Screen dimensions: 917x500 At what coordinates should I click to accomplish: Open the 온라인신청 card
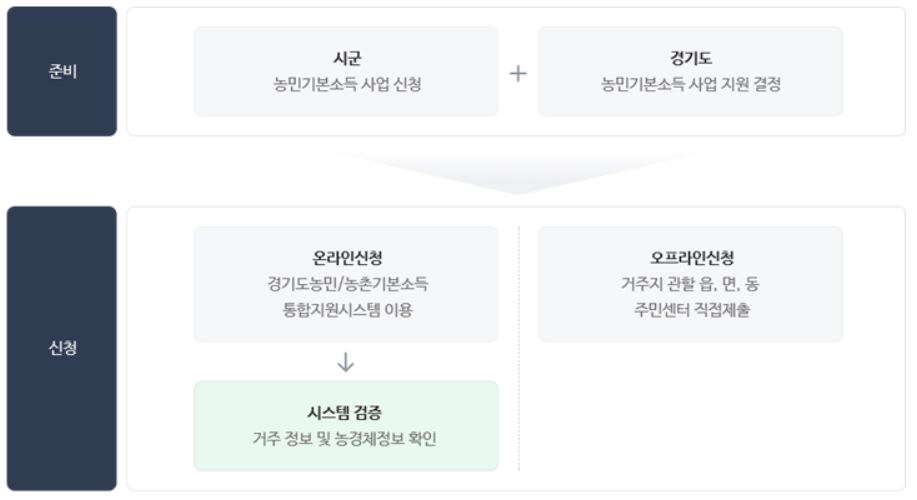[x=346, y=284]
